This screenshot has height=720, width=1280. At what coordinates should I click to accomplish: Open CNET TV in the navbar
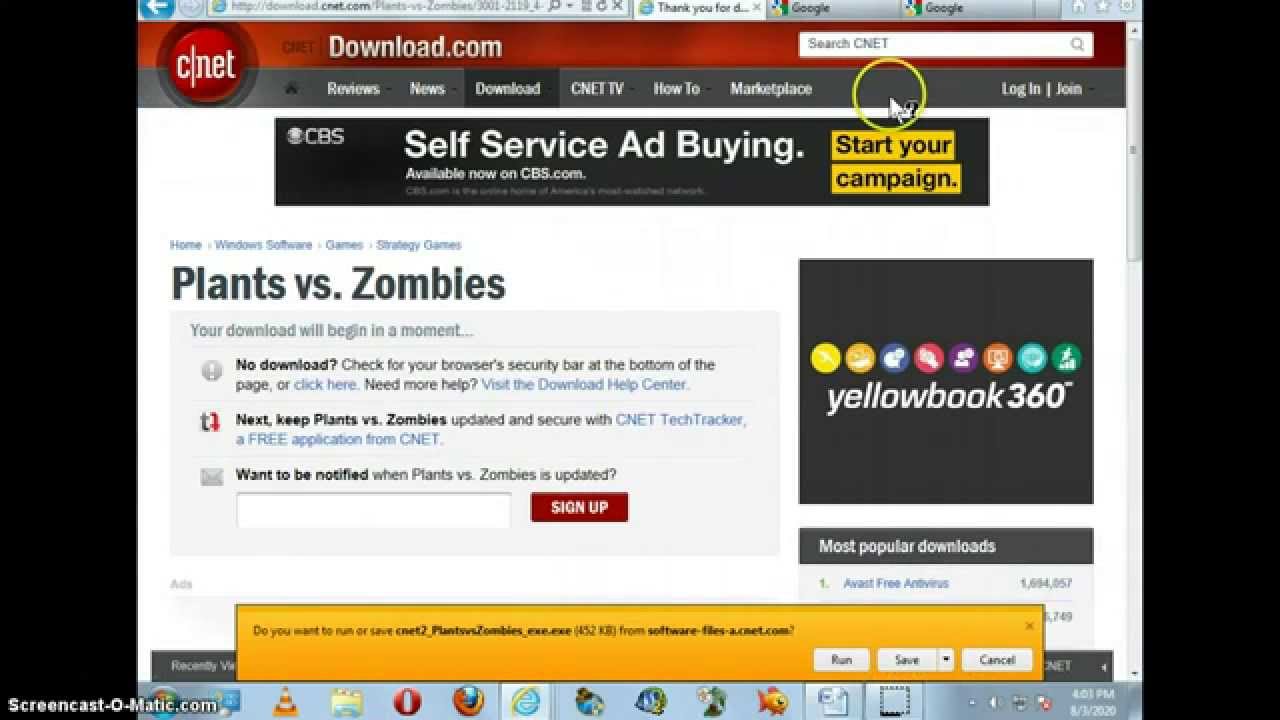(597, 89)
